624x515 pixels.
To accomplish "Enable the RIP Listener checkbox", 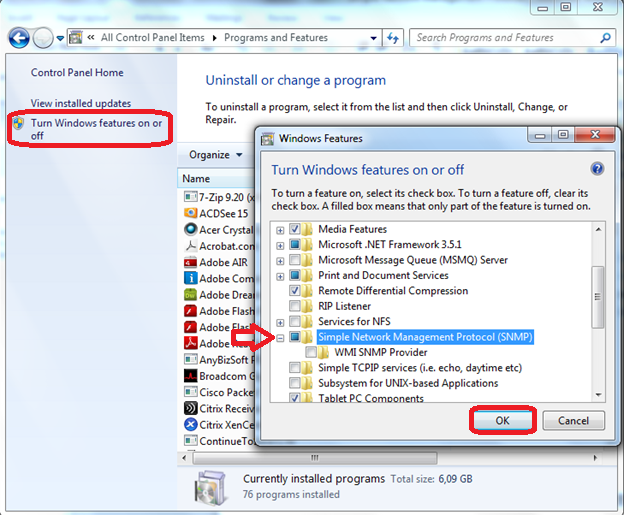I will click(x=294, y=306).
